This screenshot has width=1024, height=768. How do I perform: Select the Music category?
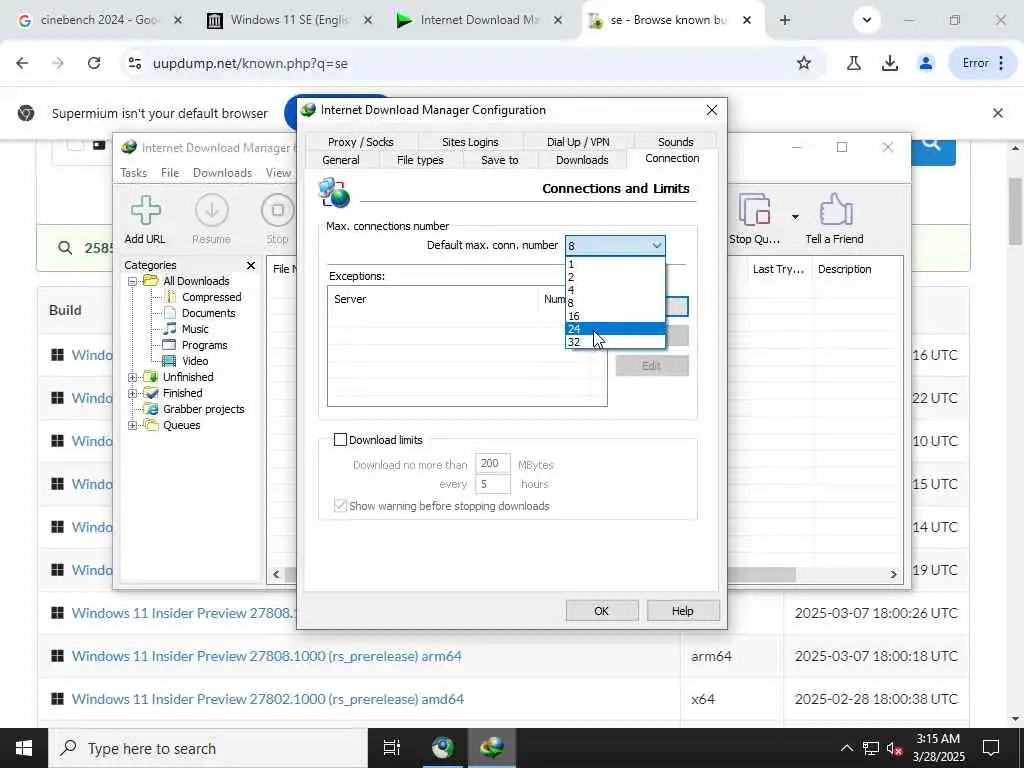(x=195, y=329)
